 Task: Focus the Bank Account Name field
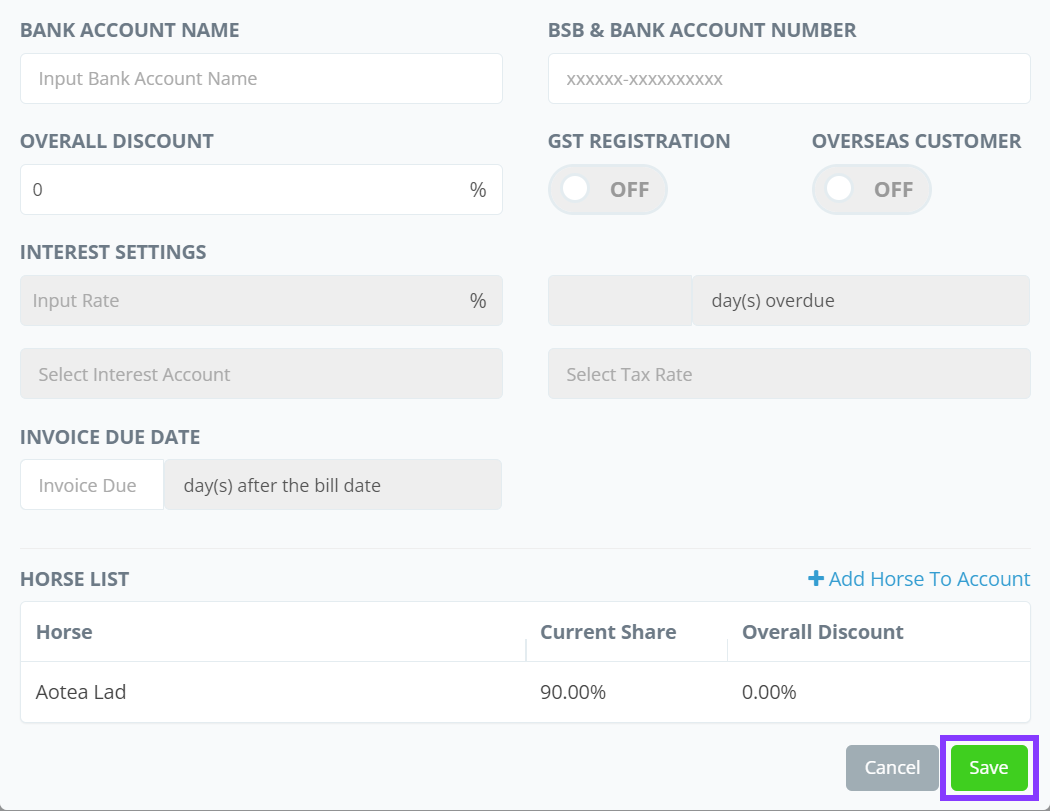[x=261, y=79]
